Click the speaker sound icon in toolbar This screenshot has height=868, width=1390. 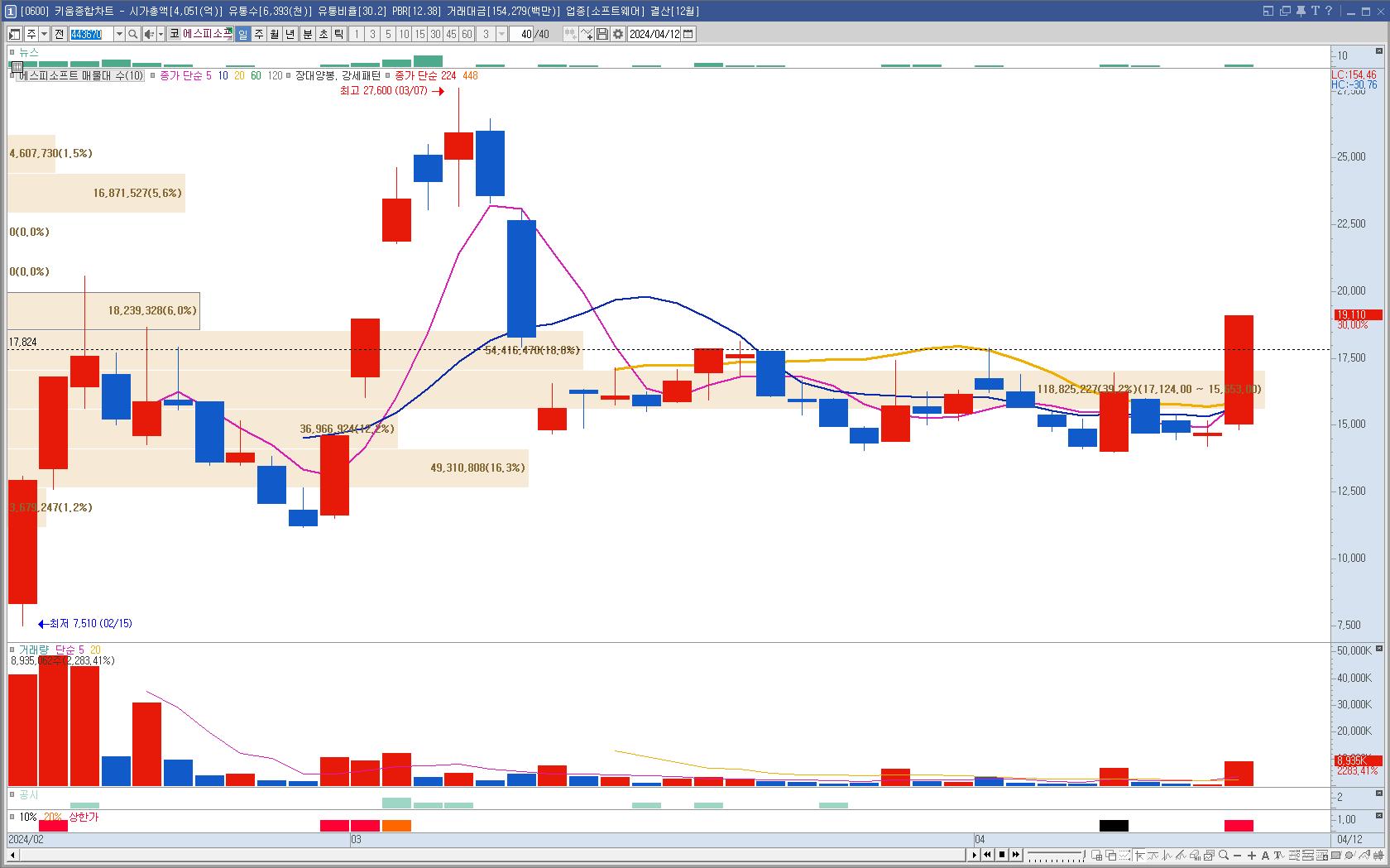148,34
